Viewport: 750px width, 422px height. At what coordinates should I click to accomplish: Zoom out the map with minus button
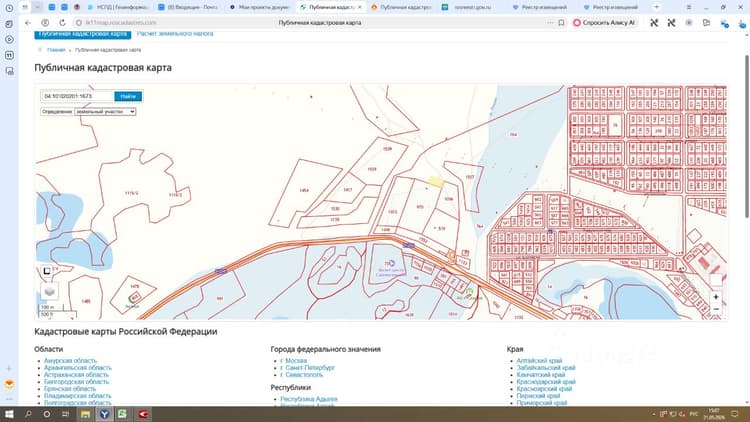[716, 310]
